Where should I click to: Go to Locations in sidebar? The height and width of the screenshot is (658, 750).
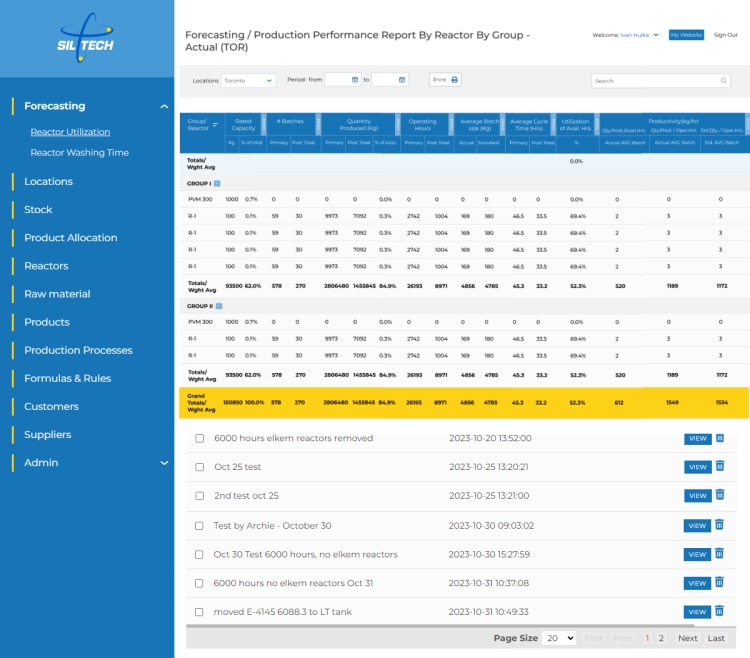[x=48, y=182]
